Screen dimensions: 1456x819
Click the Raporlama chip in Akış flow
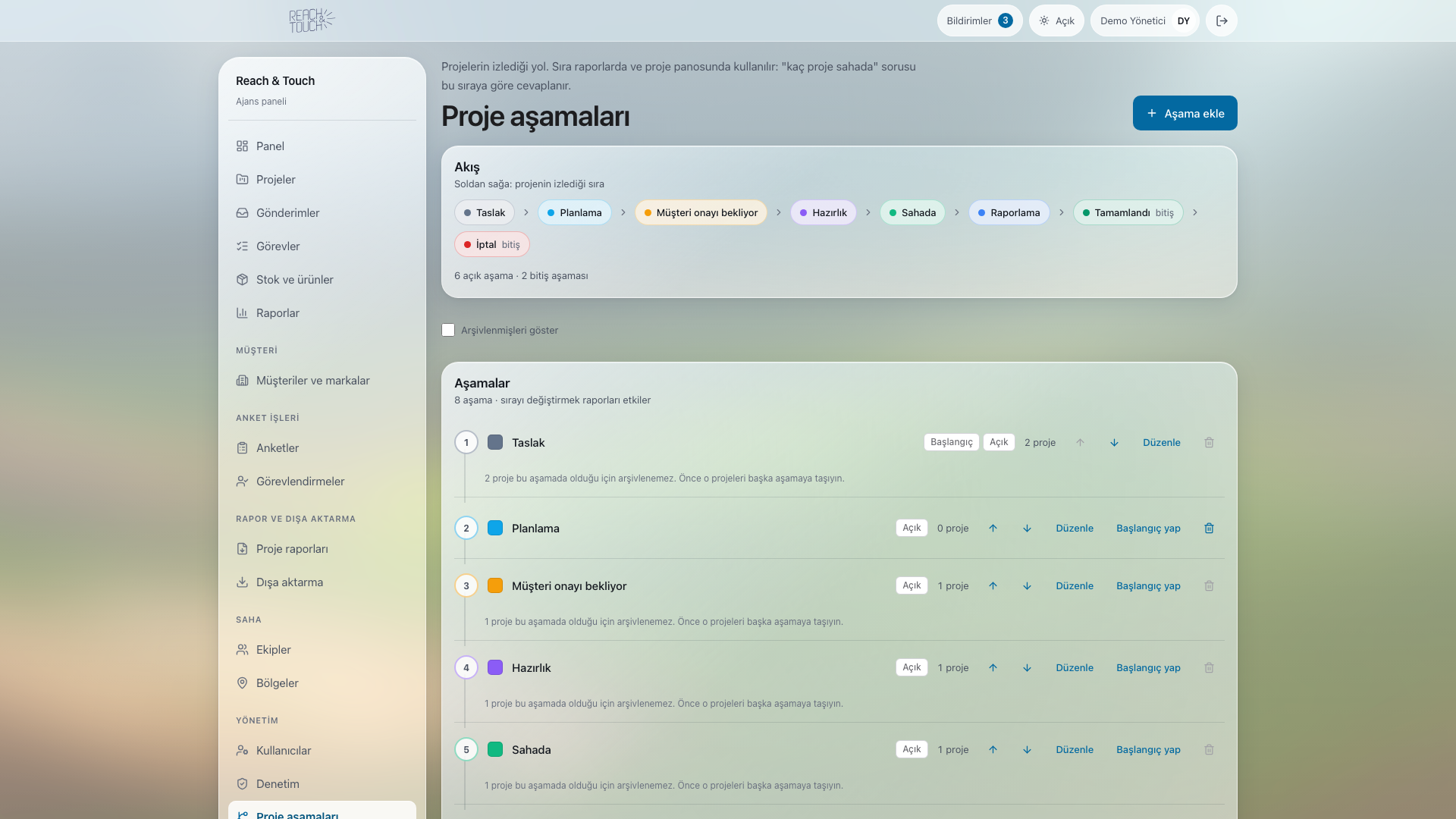click(1009, 212)
